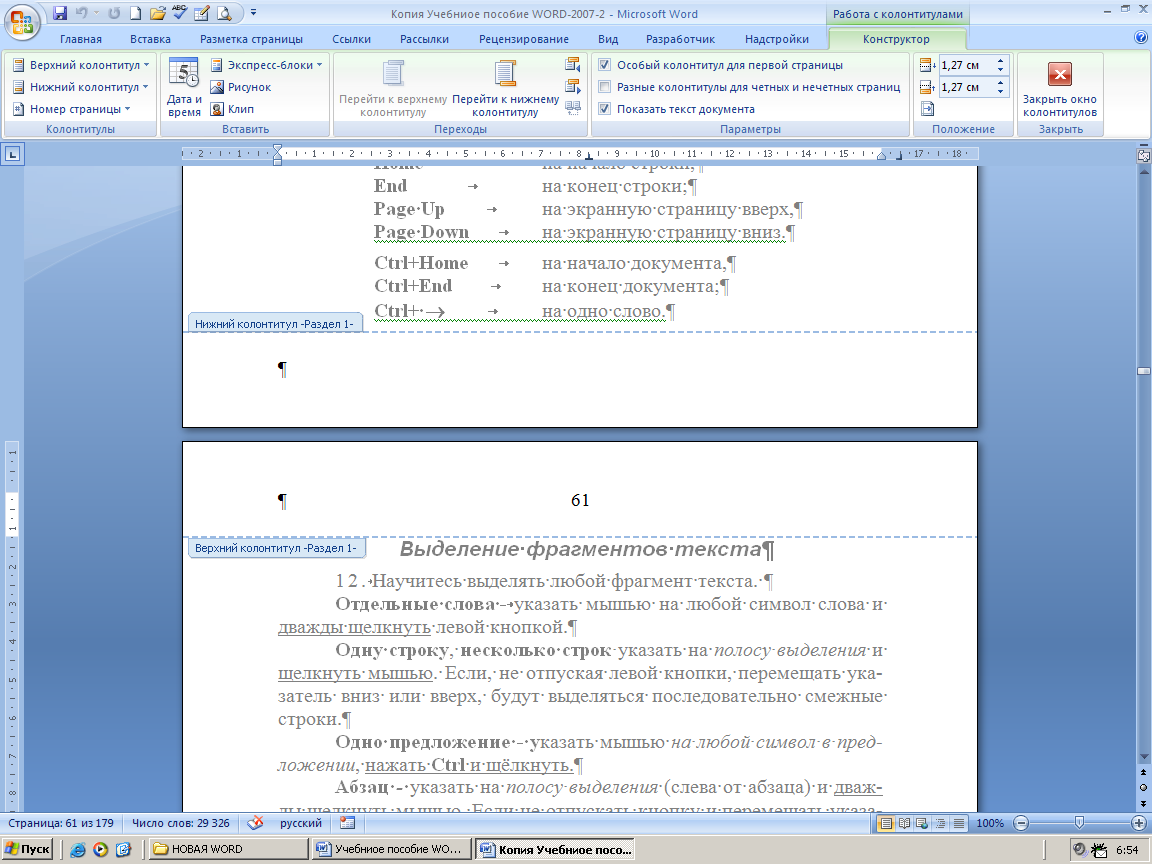Go to previous section header icon
The width and height of the screenshot is (1152, 864).
(572, 65)
